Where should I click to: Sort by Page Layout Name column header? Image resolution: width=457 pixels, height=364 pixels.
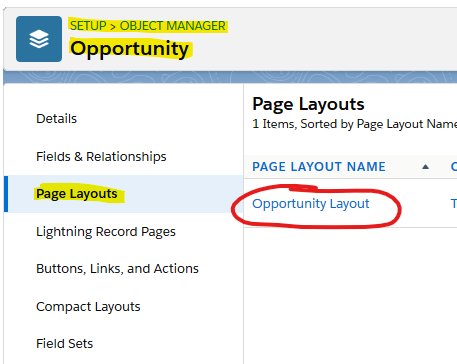(x=319, y=167)
